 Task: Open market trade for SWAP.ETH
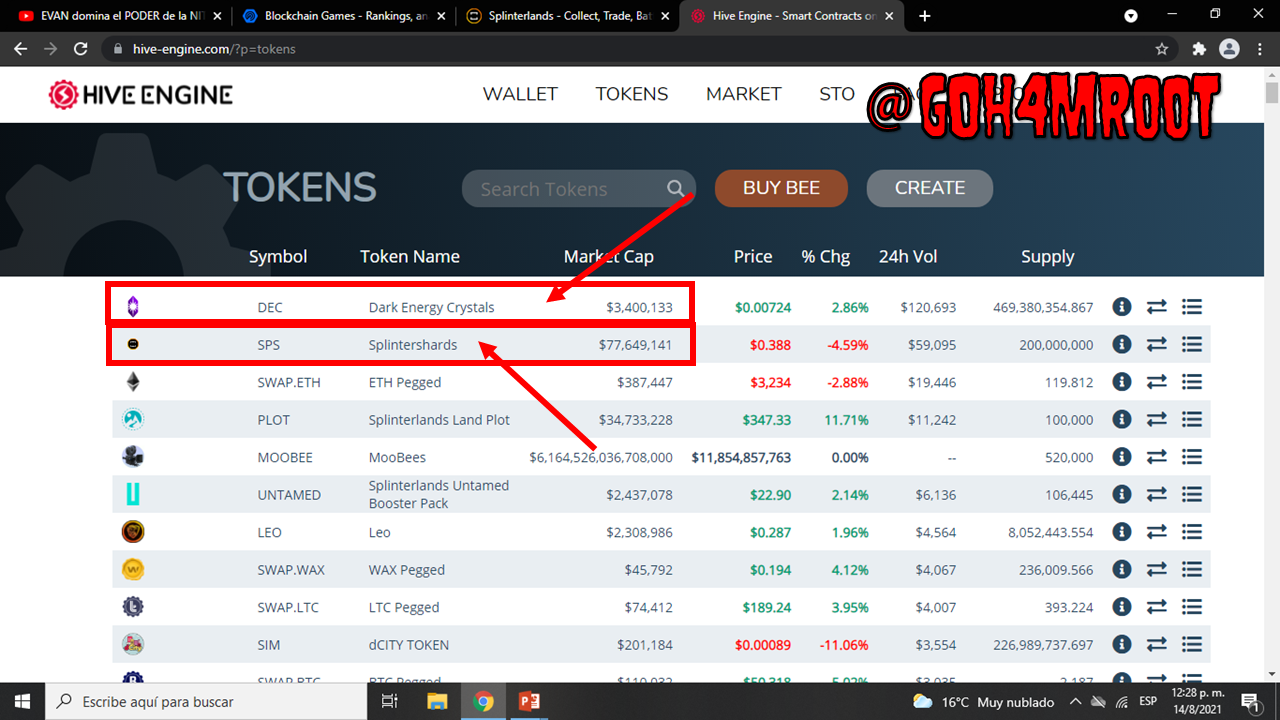tap(1157, 382)
